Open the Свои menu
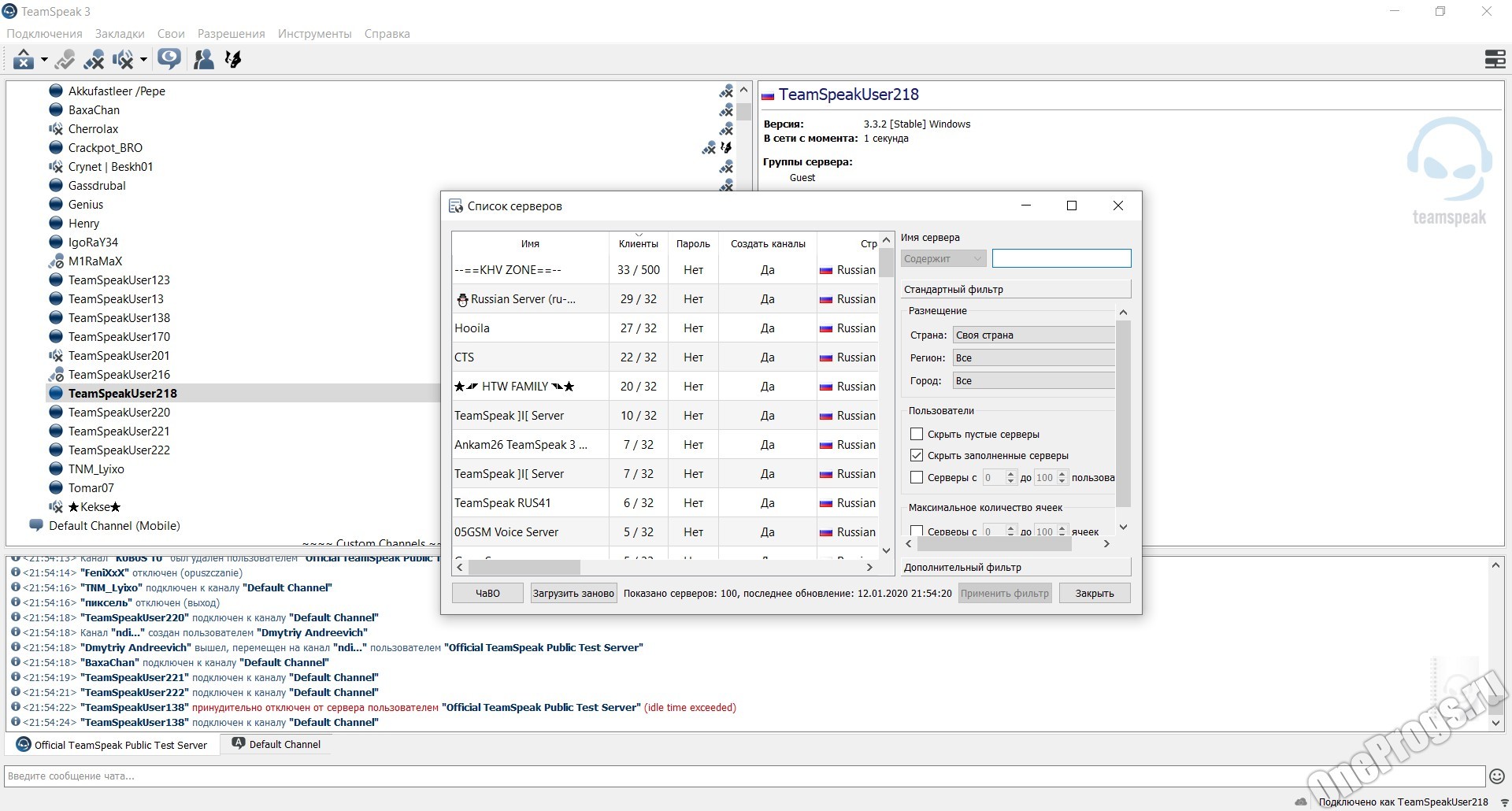Viewport: 1512px width, 811px height. pyautogui.click(x=171, y=34)
